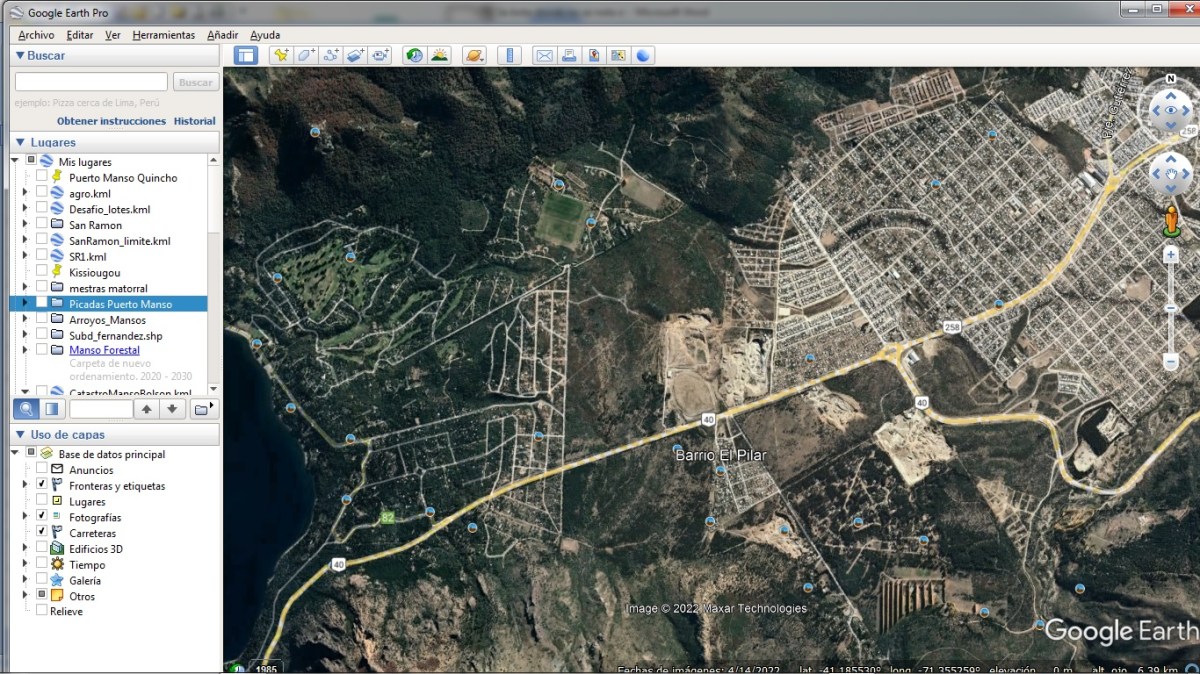Uncheck the Carreteras layer checkbox
Image resolution: width=1200 pixels, height=674 pixels.
click(x=42, y=533)
